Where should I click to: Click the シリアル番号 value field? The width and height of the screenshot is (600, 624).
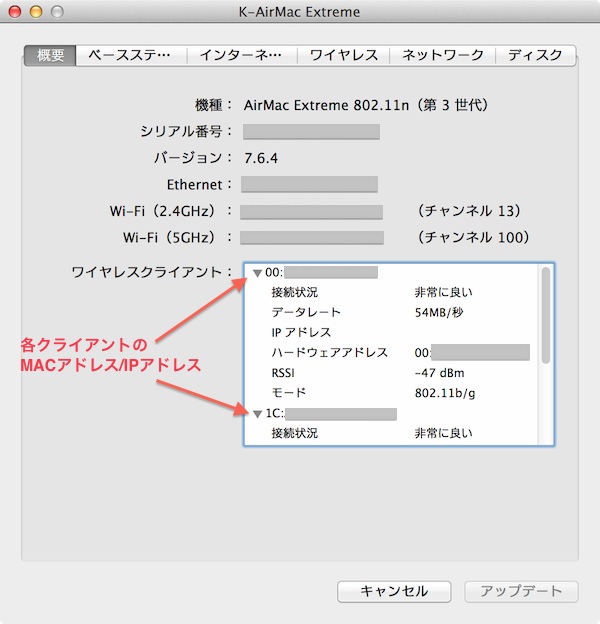(x=311, y=132)
